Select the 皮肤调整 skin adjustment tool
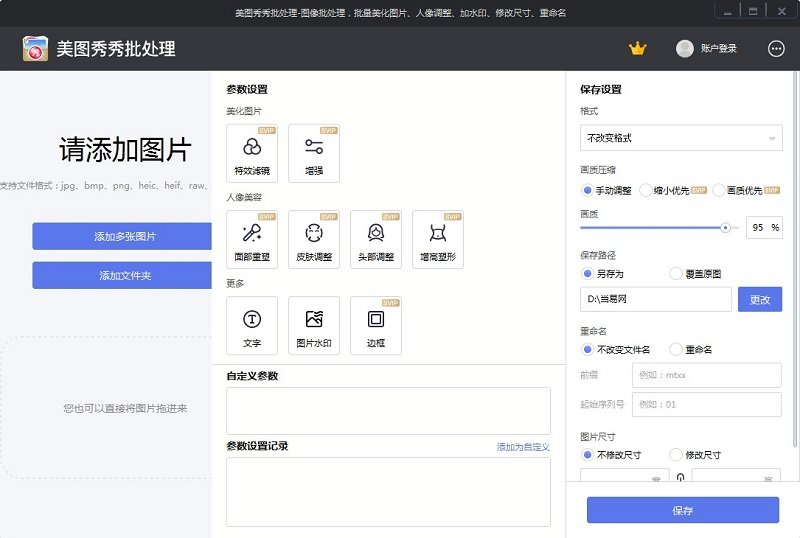Viewport: 800px width, 538px height. [314, 239]
